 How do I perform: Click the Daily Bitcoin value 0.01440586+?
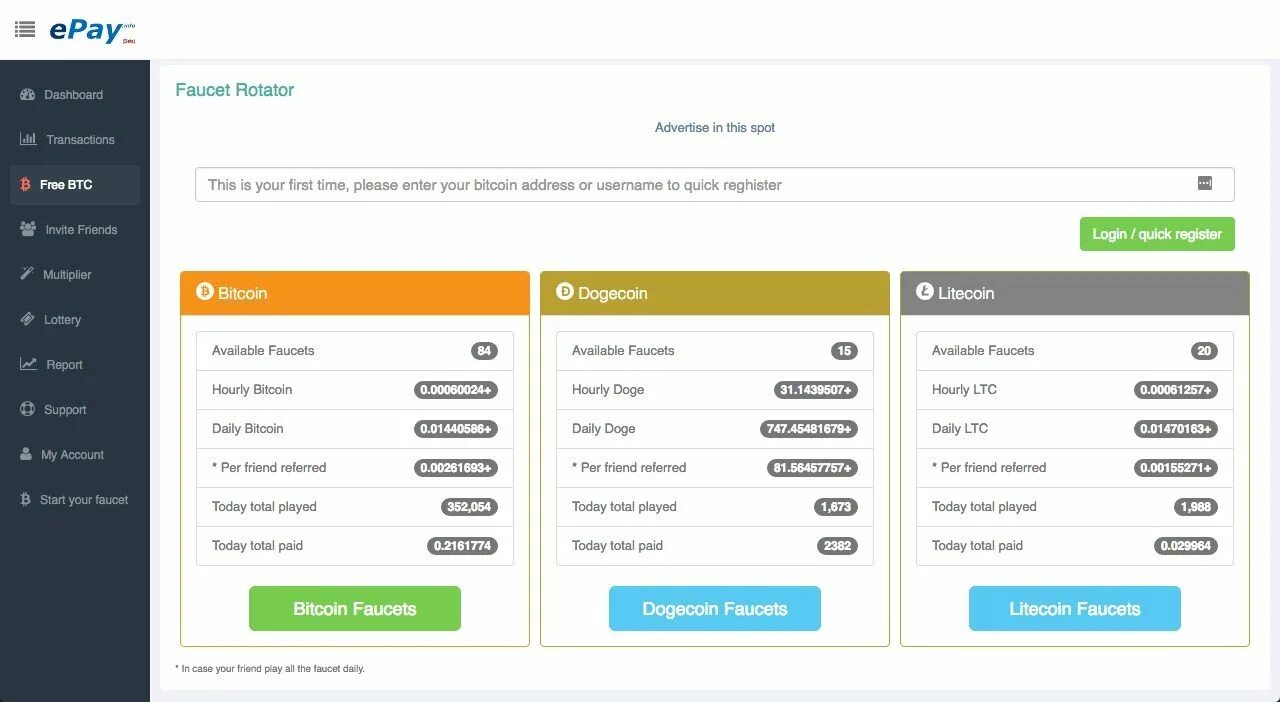click(x=456, y=429)
